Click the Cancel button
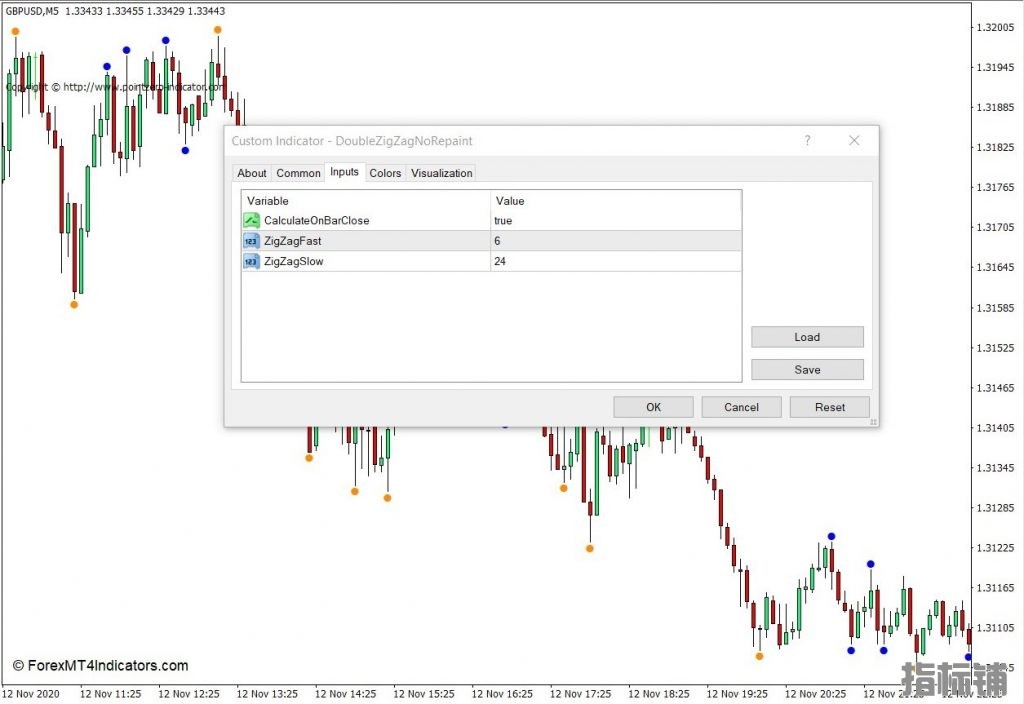Image resolution: width=1024 pixels, height=704 pixels. (741, 407)
